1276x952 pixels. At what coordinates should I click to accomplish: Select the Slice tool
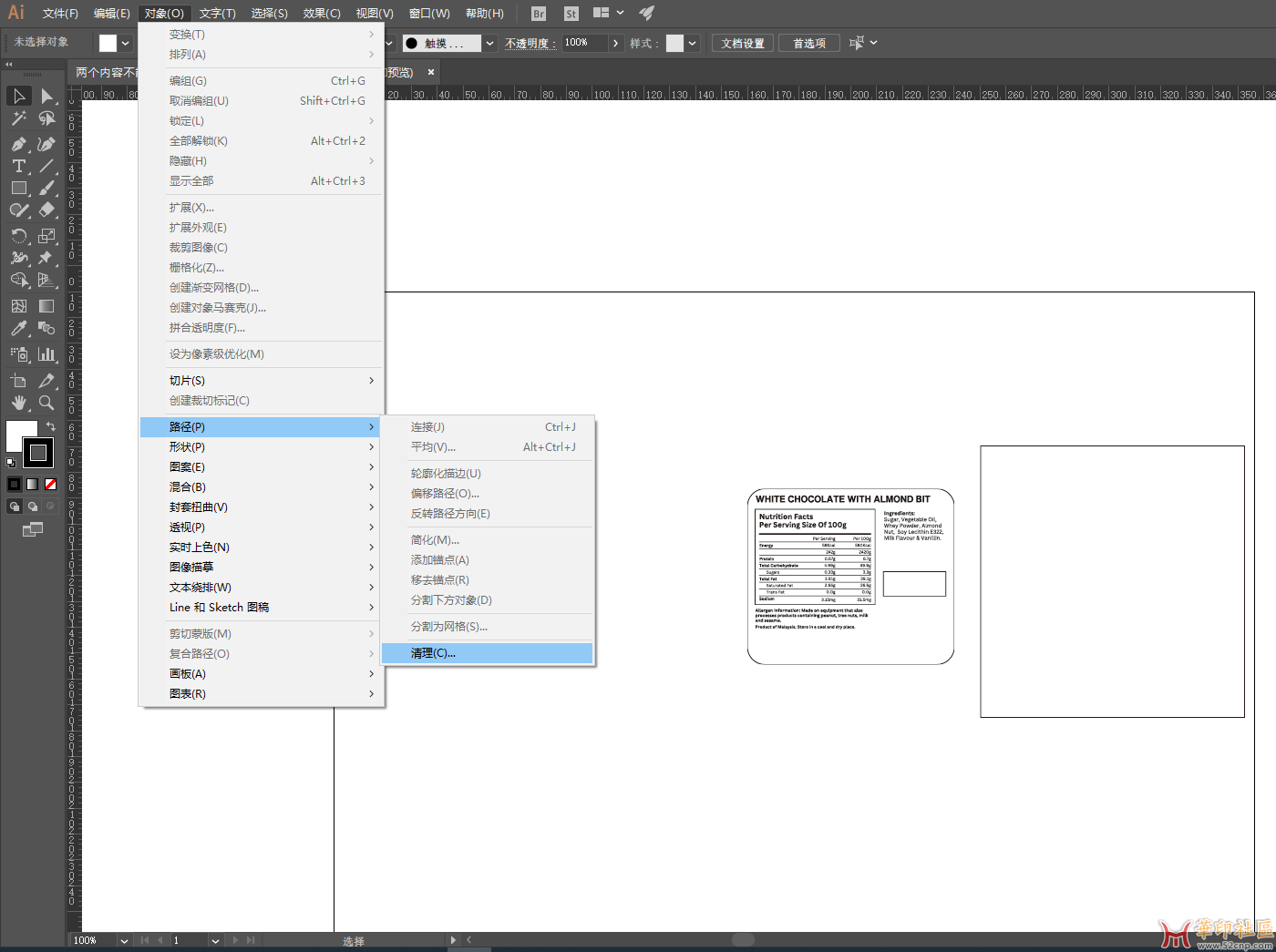pos(46,381)
